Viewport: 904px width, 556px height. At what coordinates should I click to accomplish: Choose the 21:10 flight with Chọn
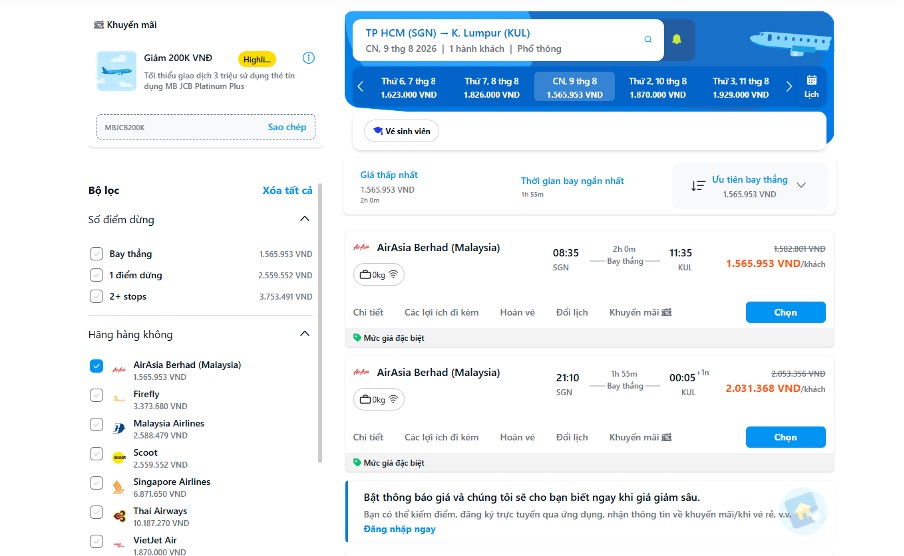coord(785,437)
